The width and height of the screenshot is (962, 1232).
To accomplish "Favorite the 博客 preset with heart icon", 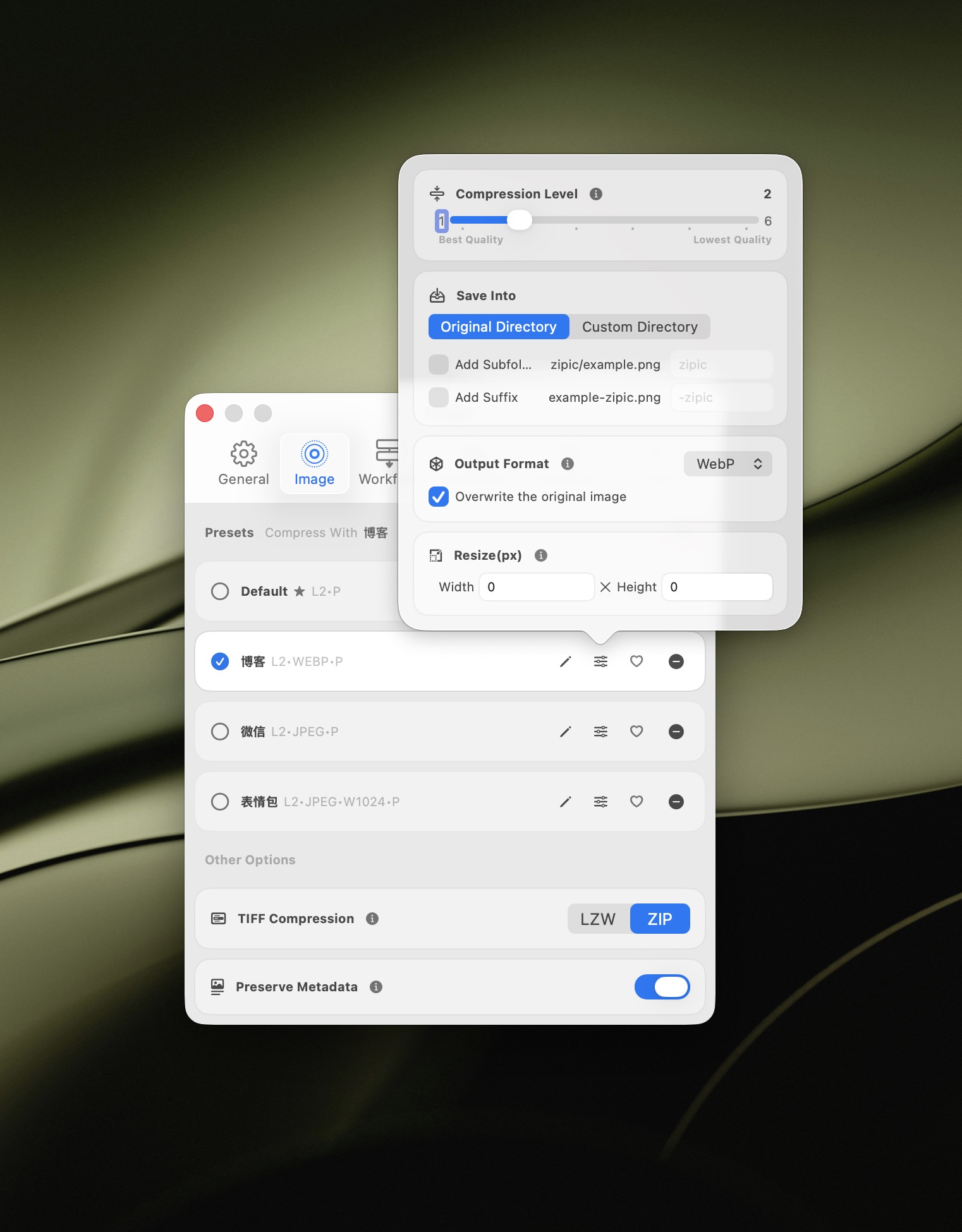I will (x=636, y=661).
